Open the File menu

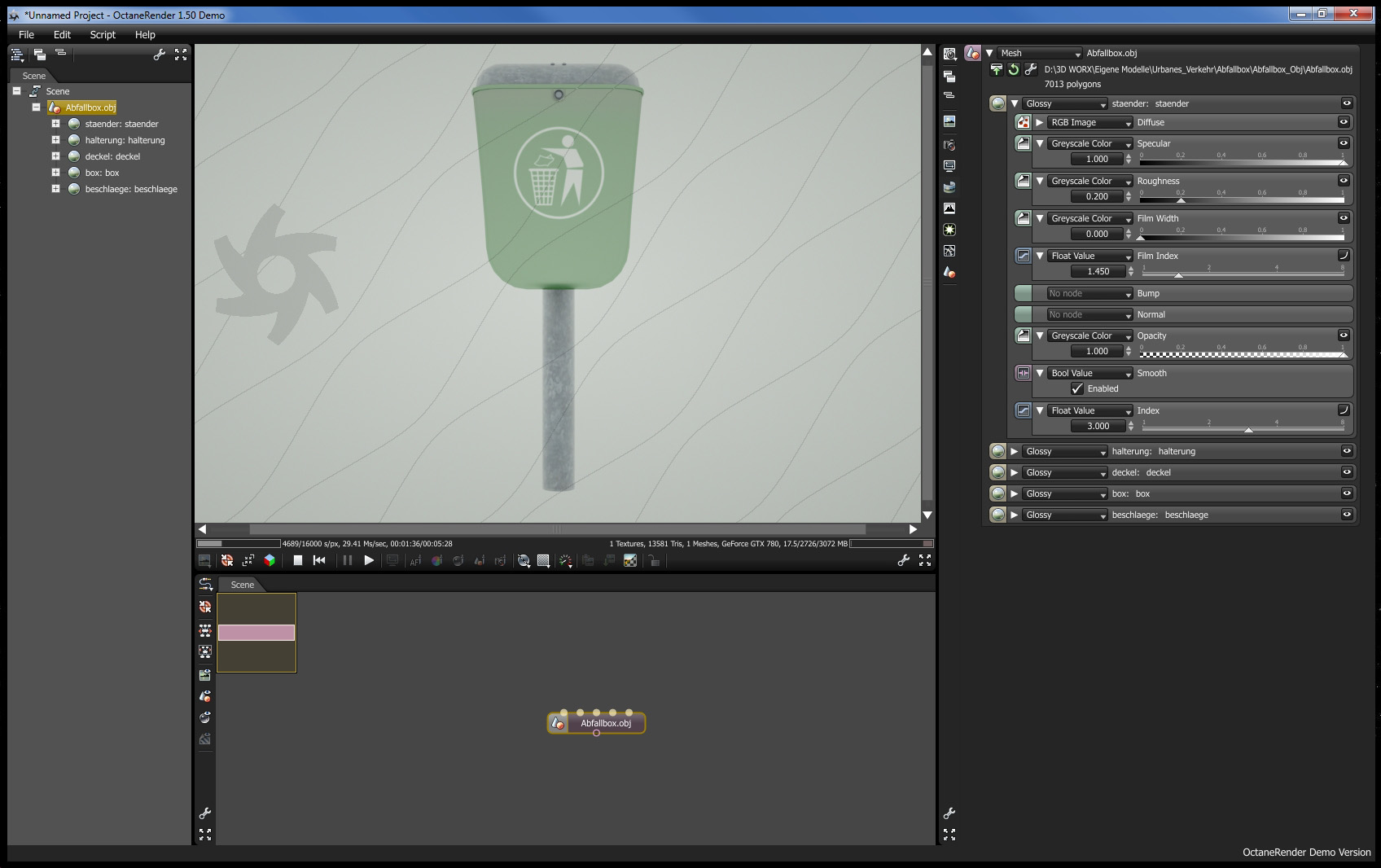[26, 35]
